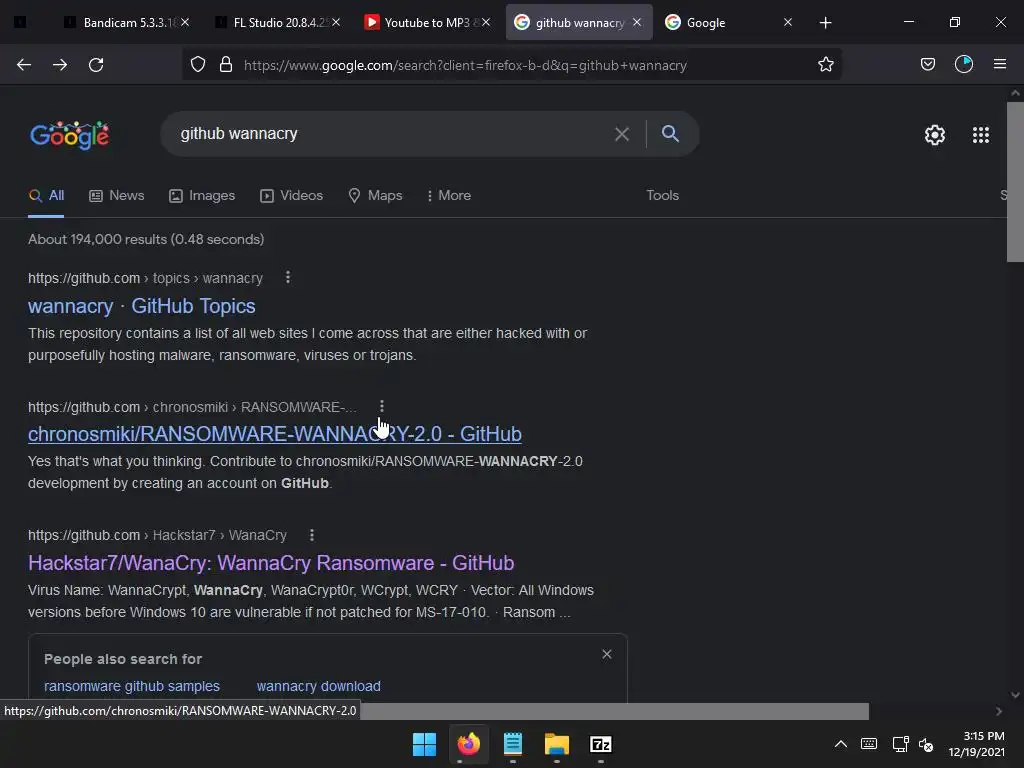Image resolution: width=1024 pixels, height=768 pixels.
Task: Go back to previous page
Action: 24,65
